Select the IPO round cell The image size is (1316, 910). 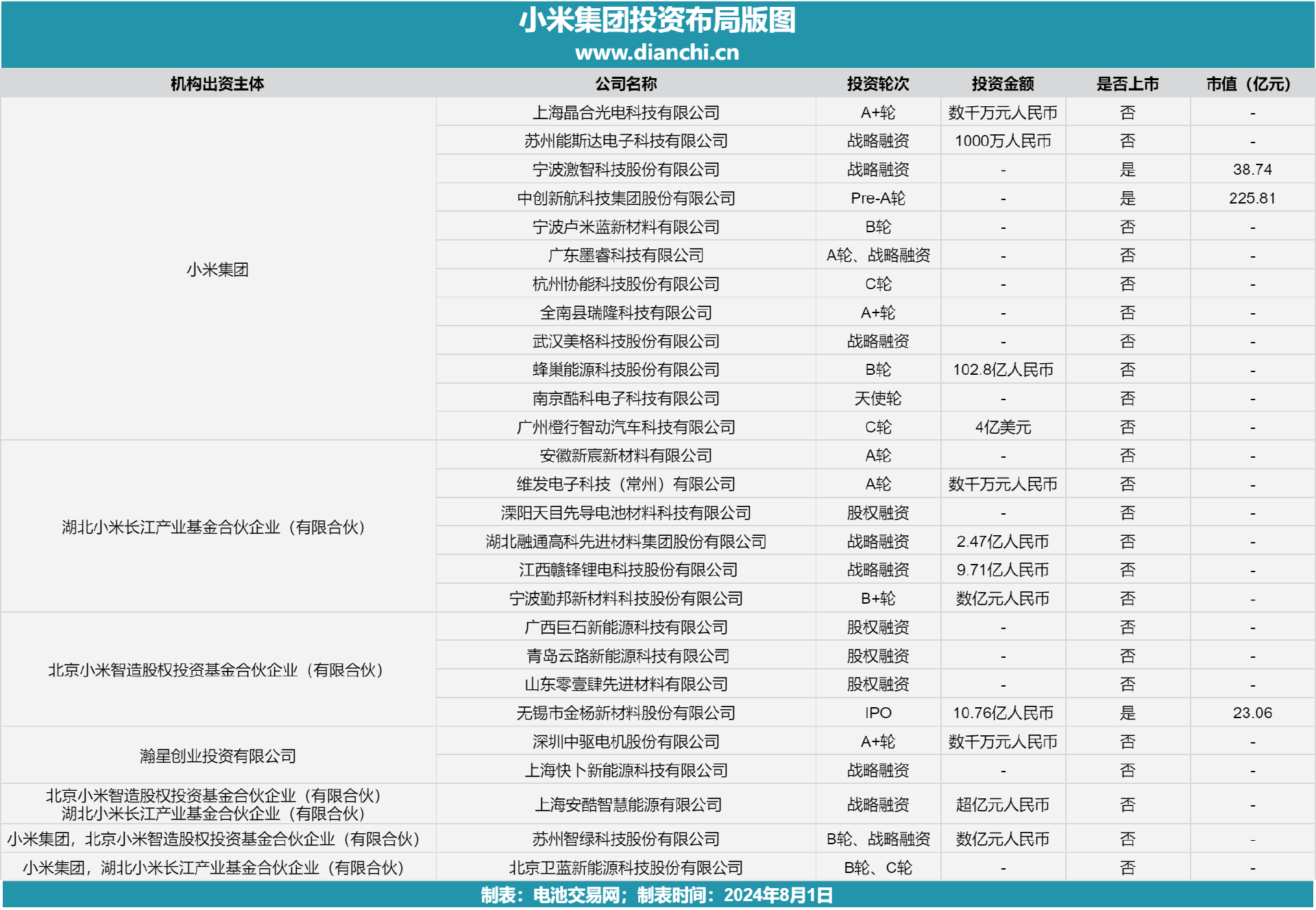click(x=878, y=713)
